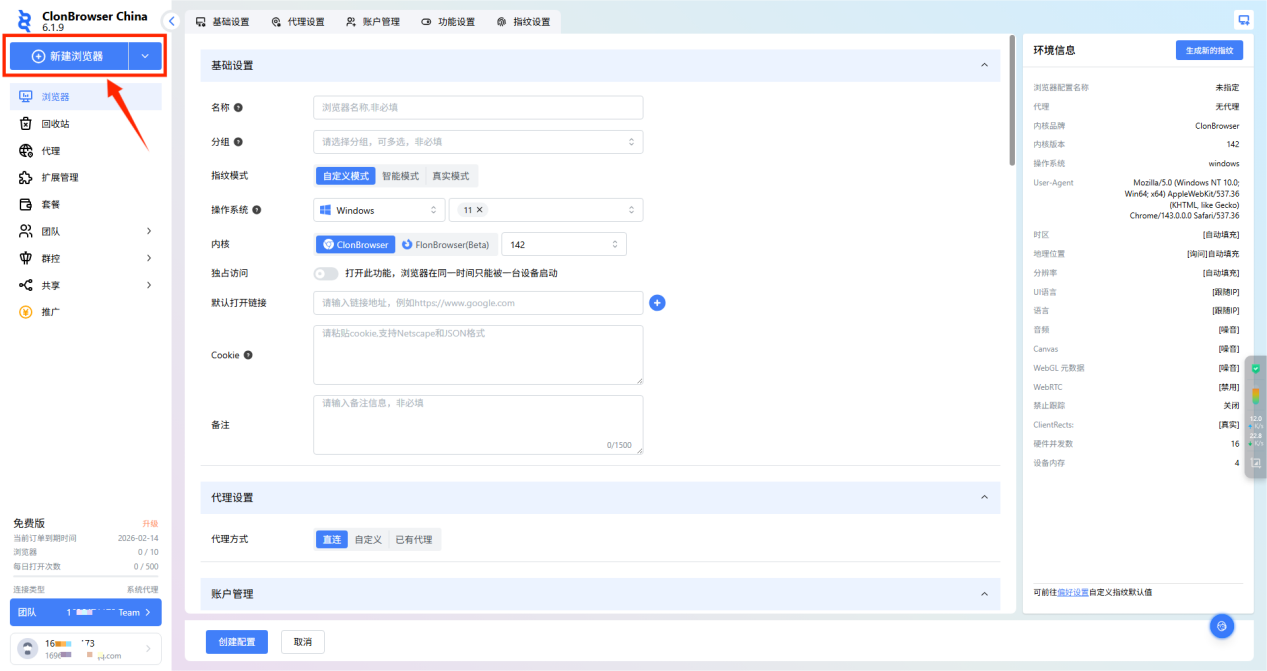Open the Proxy (代理) globe icon in sidebar
The height and width of the screenshot is (671, 1267).
coord(26,151)
